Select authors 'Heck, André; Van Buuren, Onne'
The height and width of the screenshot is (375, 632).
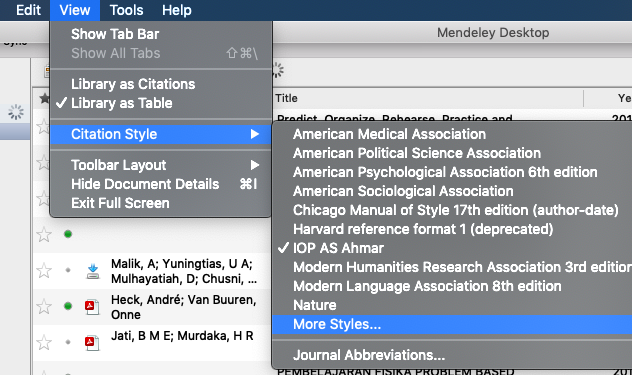183,307
